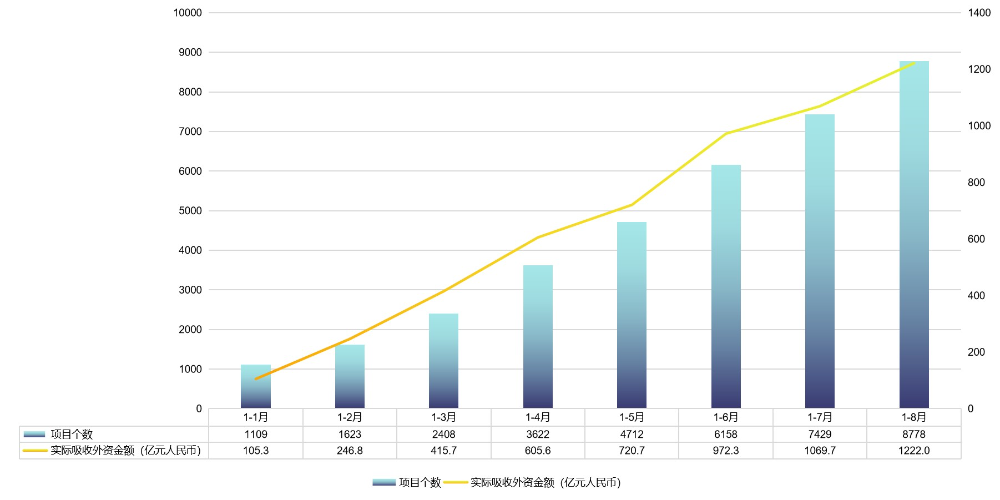Viewport: 1000px width, 500px height.
Task: Click 实际吸收外资金额 legend text below the chart
Action: click(544, 482)
